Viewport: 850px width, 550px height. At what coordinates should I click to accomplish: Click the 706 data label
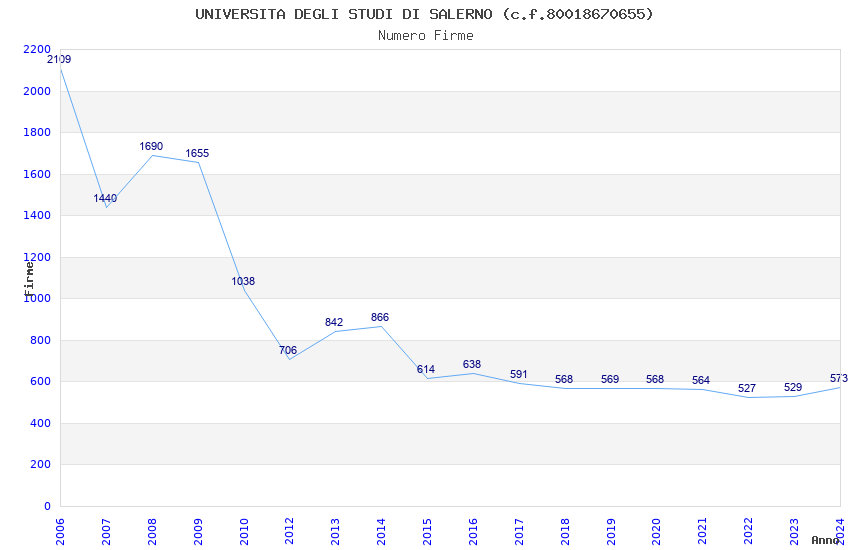[288, 351]
